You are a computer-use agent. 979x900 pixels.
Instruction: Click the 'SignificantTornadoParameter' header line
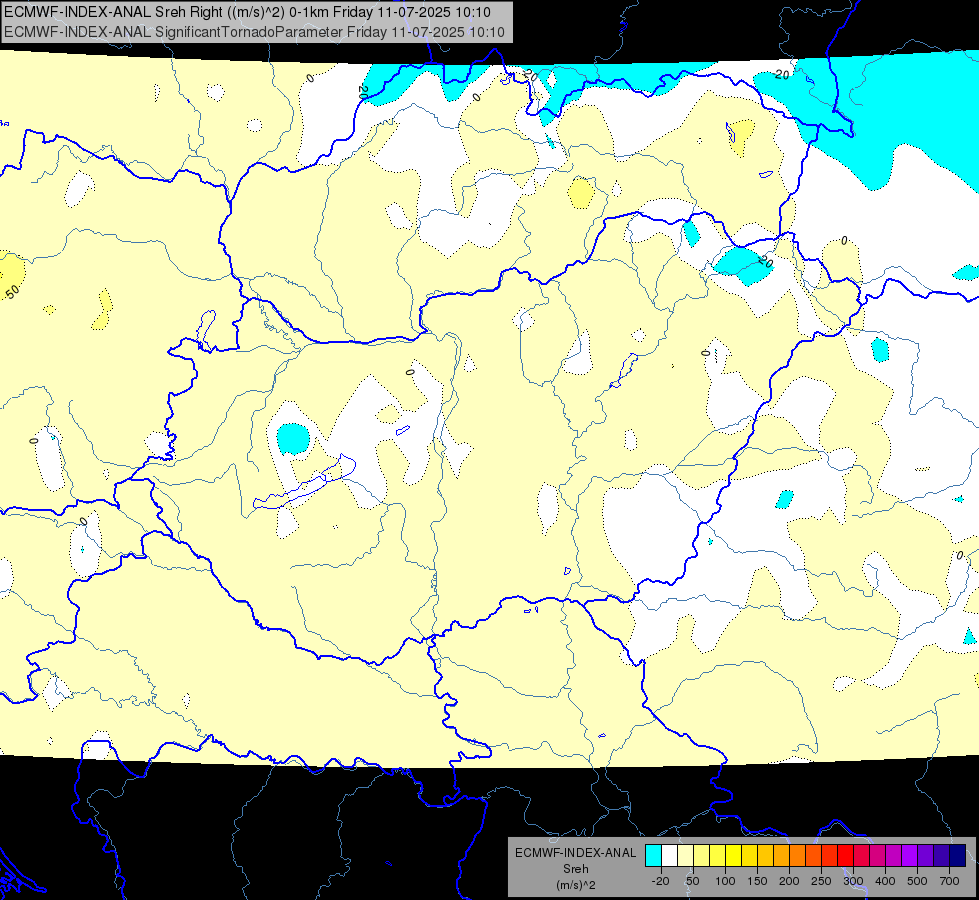pos(254,32)
